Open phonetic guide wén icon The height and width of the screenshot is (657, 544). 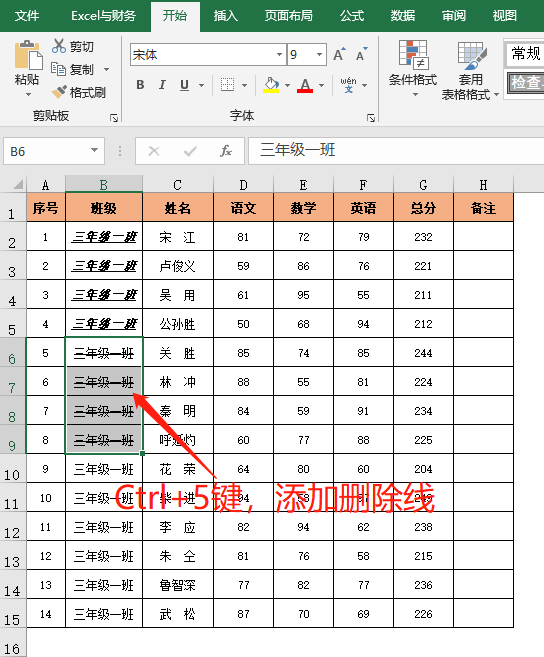(348, 85)
